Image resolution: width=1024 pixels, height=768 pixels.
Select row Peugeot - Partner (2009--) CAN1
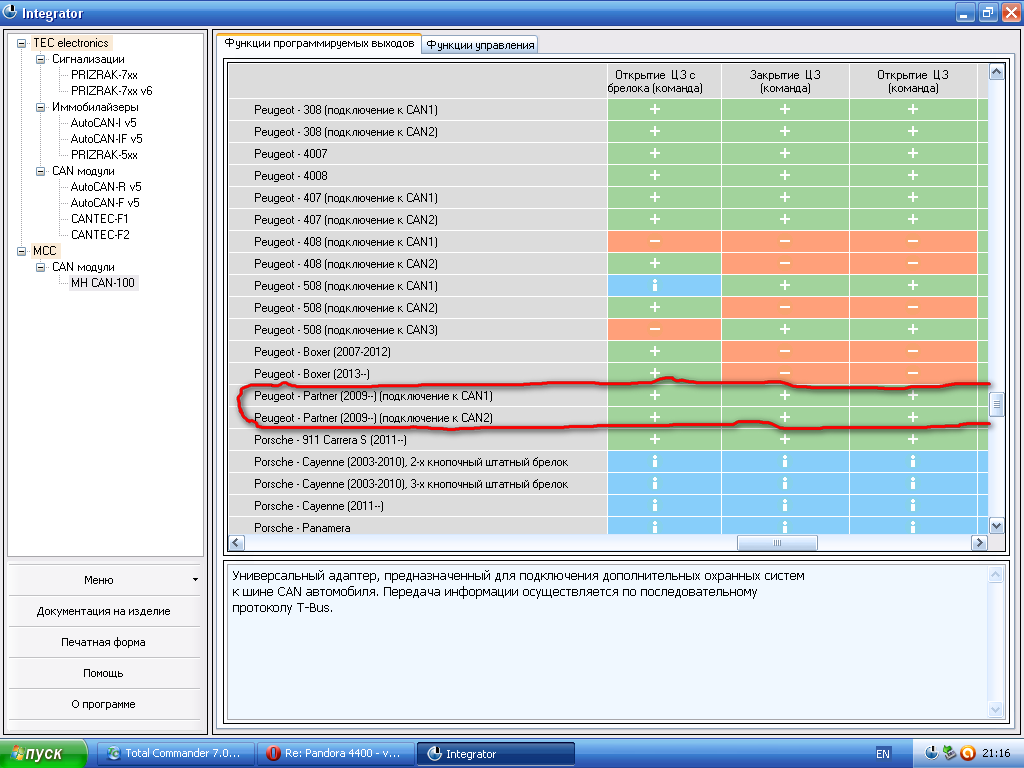tap(418, 396)
